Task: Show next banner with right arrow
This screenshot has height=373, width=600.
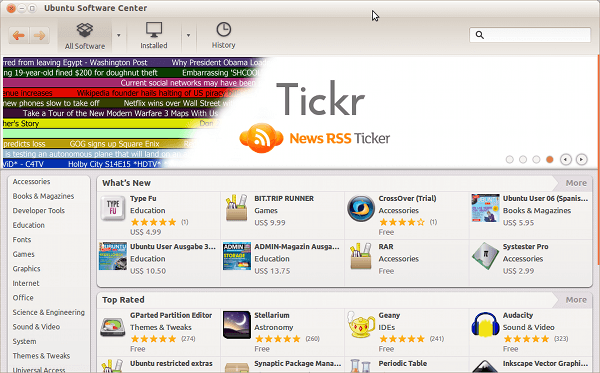Action: (x=581, y=159)
